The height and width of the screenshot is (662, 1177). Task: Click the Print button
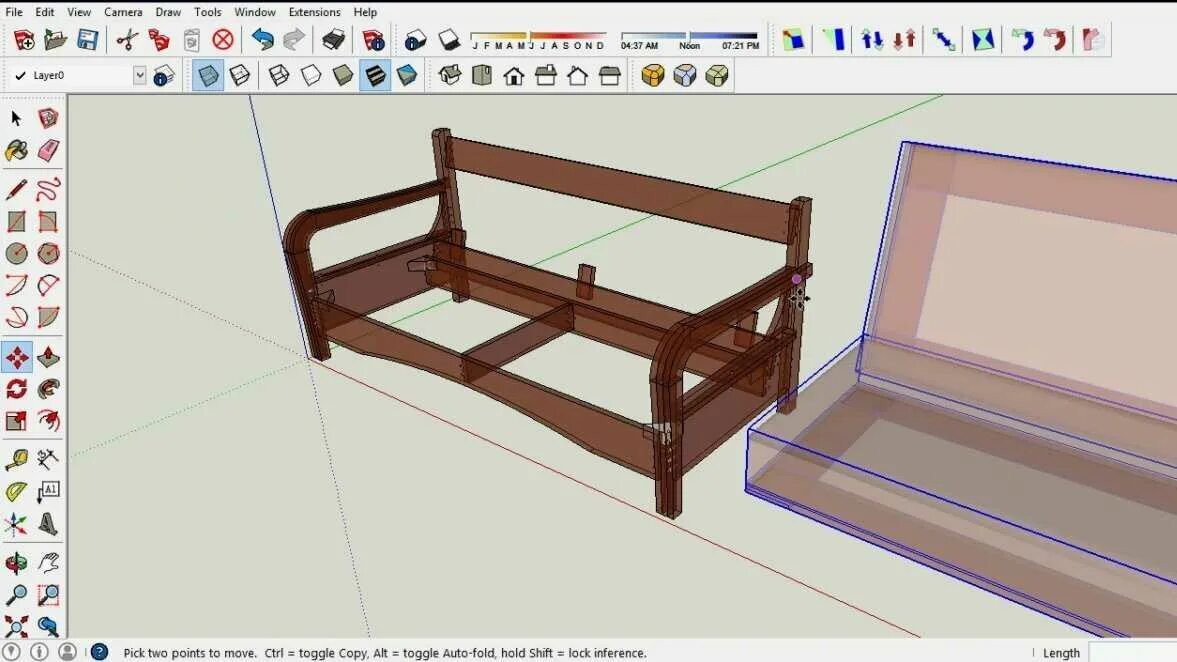(333, 40)
